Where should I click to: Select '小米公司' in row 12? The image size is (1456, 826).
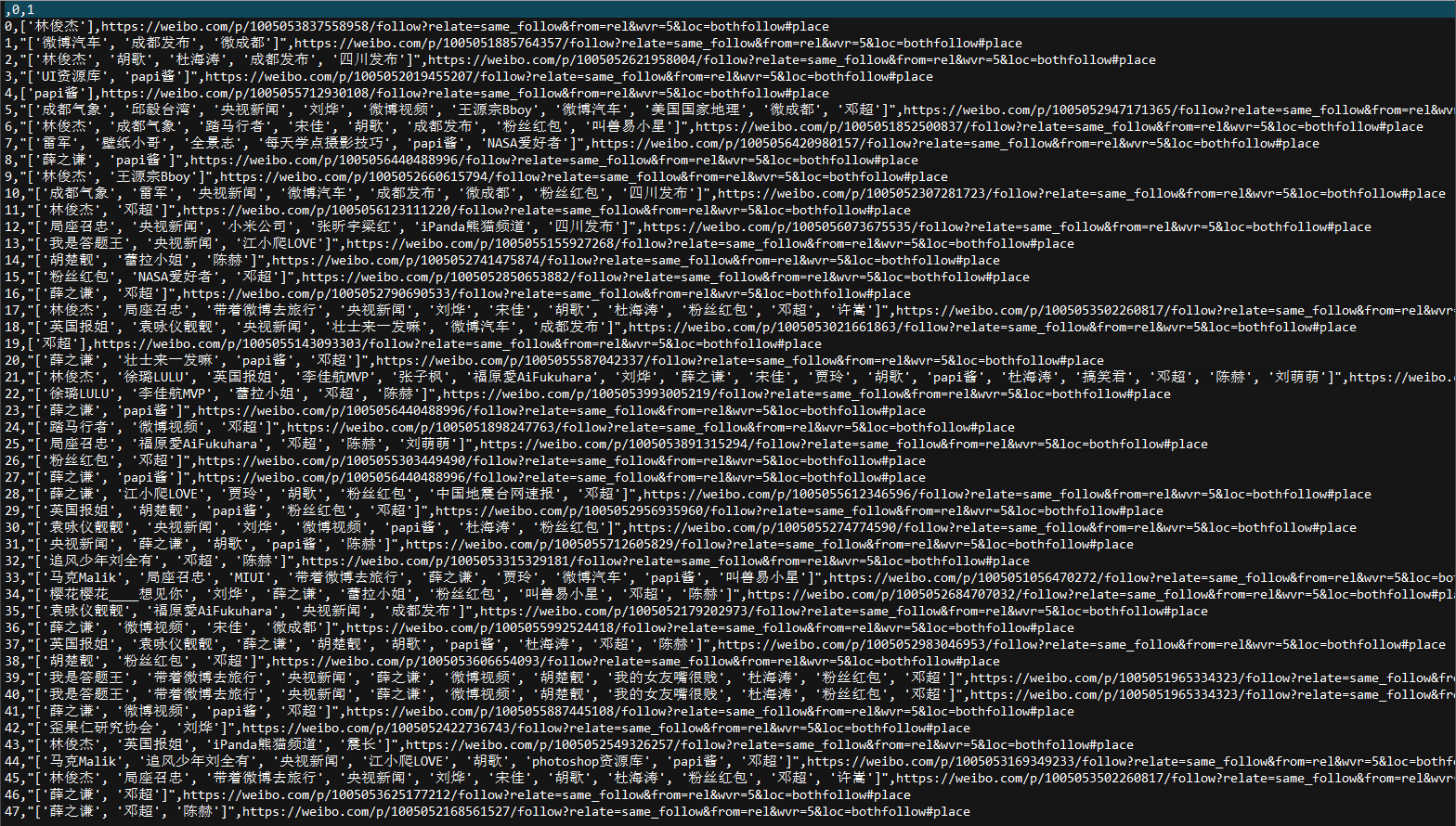[257, 226]
